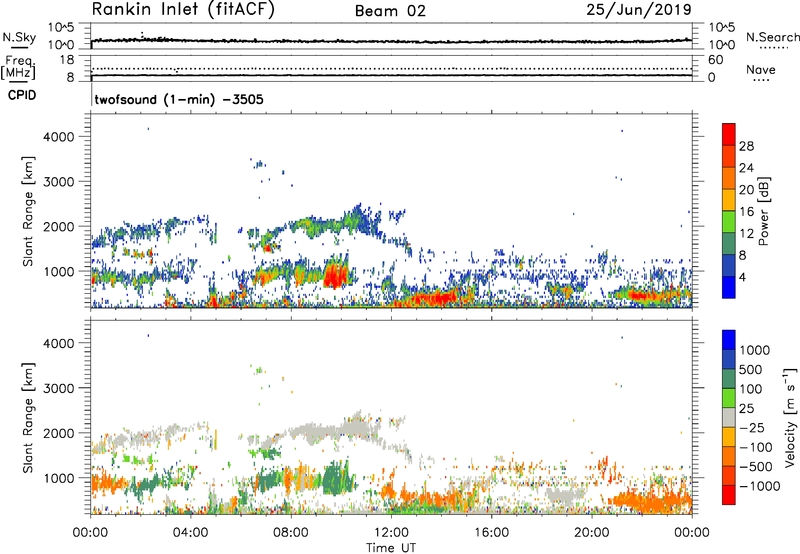
Task: Click 'twofsound (1-min) -3505' text
Action: [x=179, y=99]
